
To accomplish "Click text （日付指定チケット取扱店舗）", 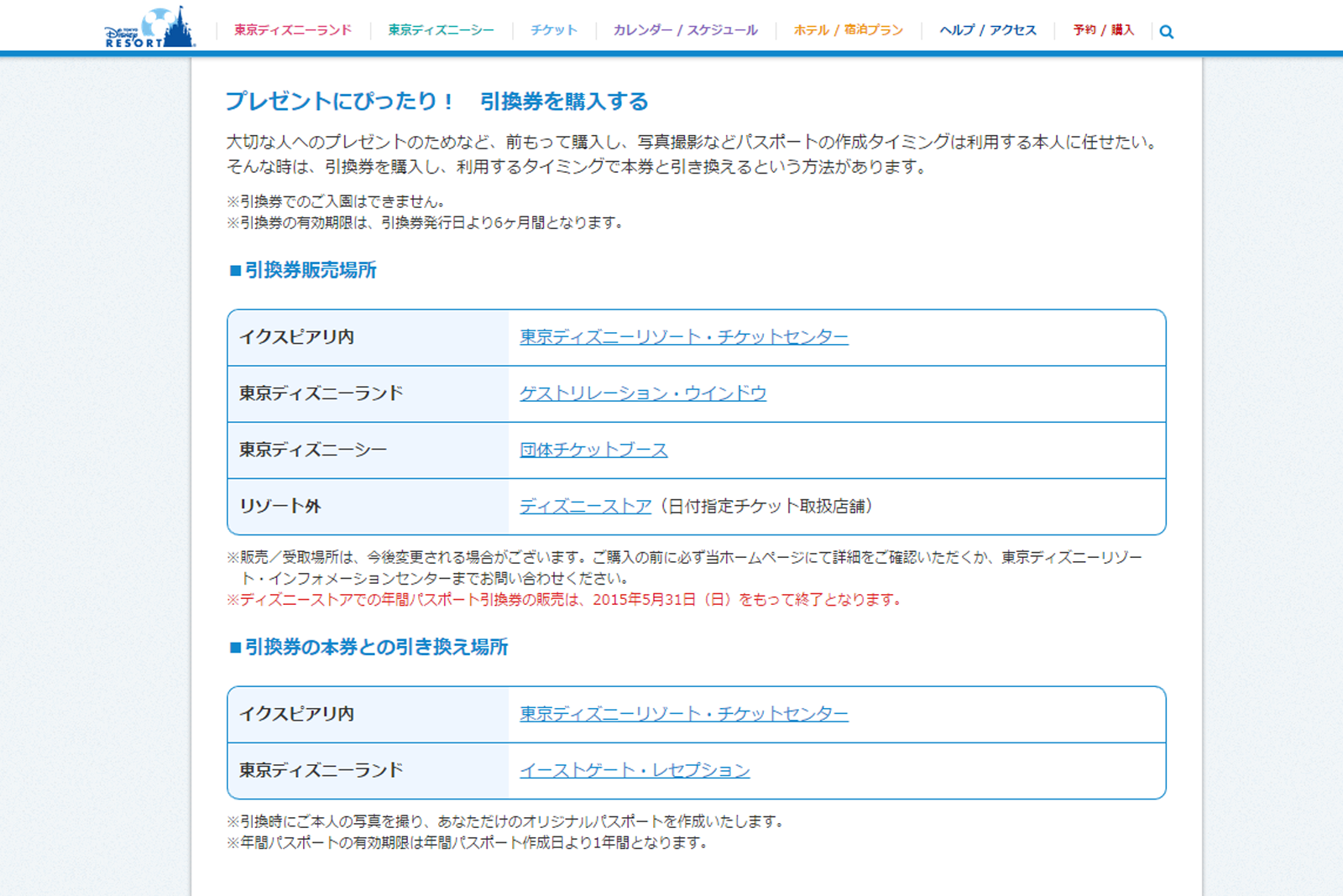I will click(x=766, y=506).
